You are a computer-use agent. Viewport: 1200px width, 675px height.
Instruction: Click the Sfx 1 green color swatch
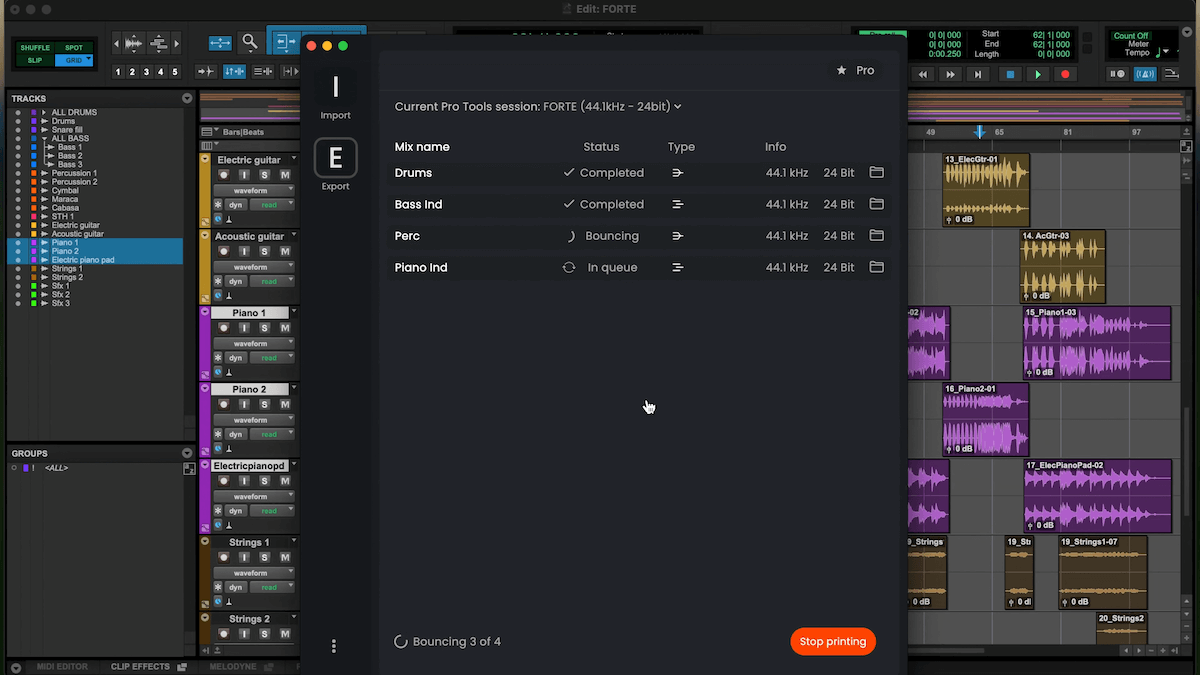33,286
